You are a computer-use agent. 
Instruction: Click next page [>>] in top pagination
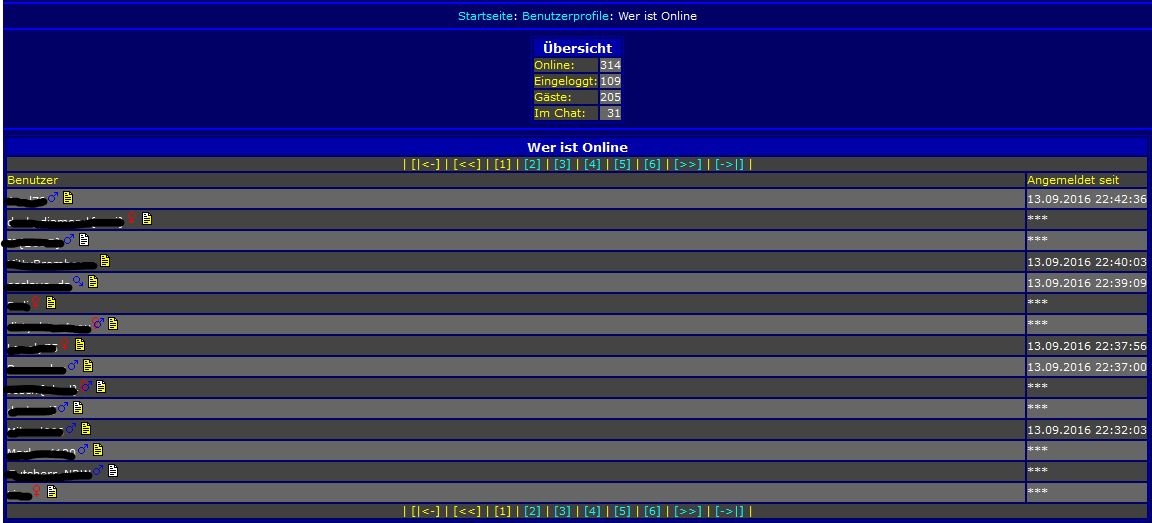coord(688,164)
